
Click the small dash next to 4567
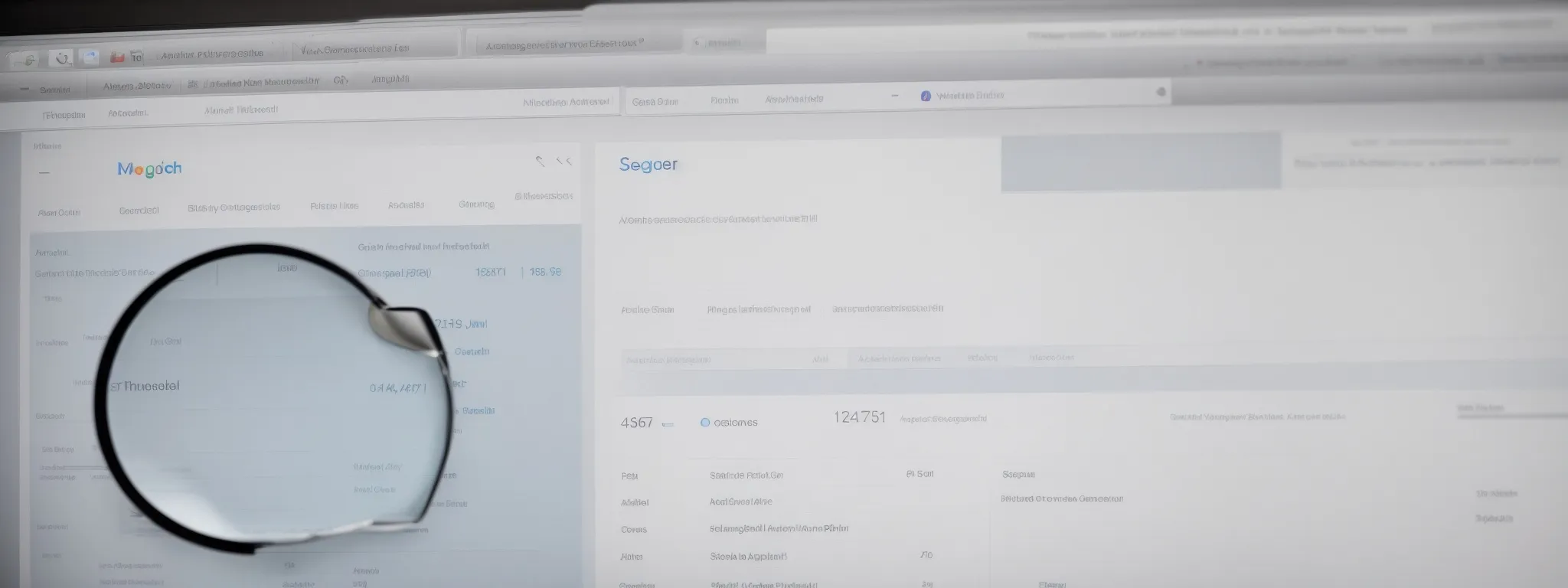pos(668,423)
